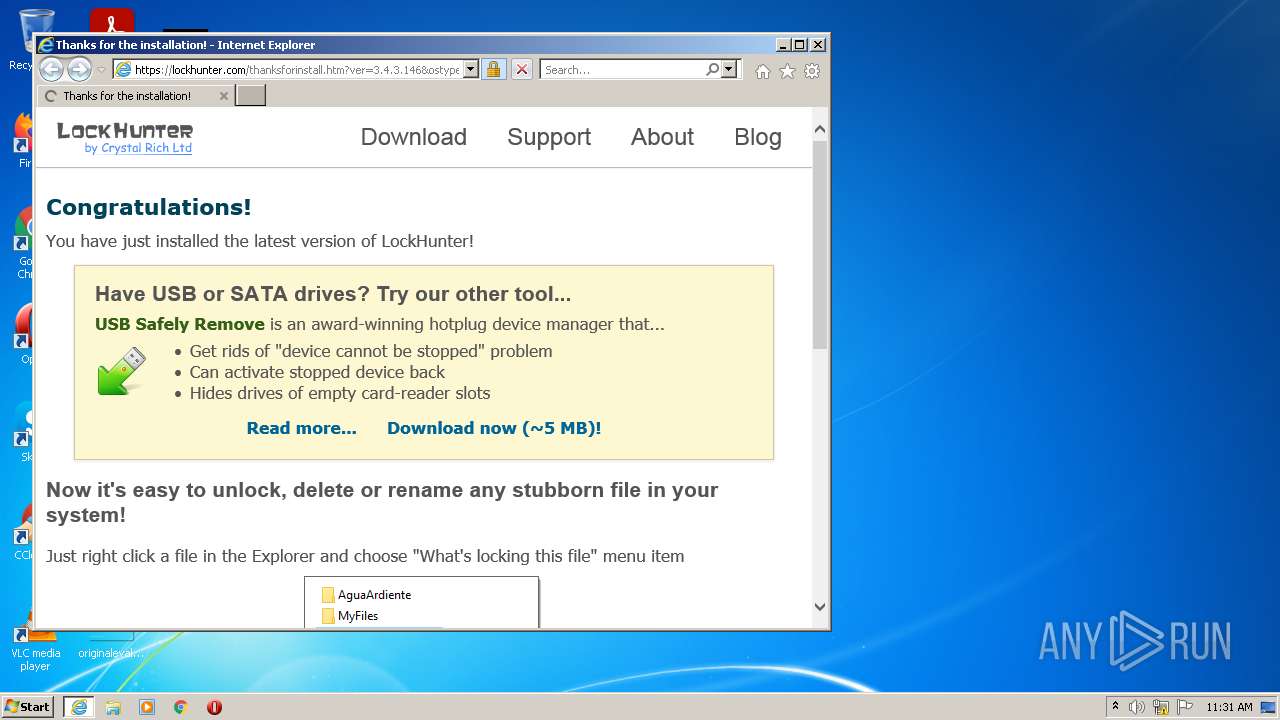Open VLC media player desktop shortcut
Image resolution: width=1280 pixels, height=720 pixels.
pyautogui.click(x=35, y=645)
